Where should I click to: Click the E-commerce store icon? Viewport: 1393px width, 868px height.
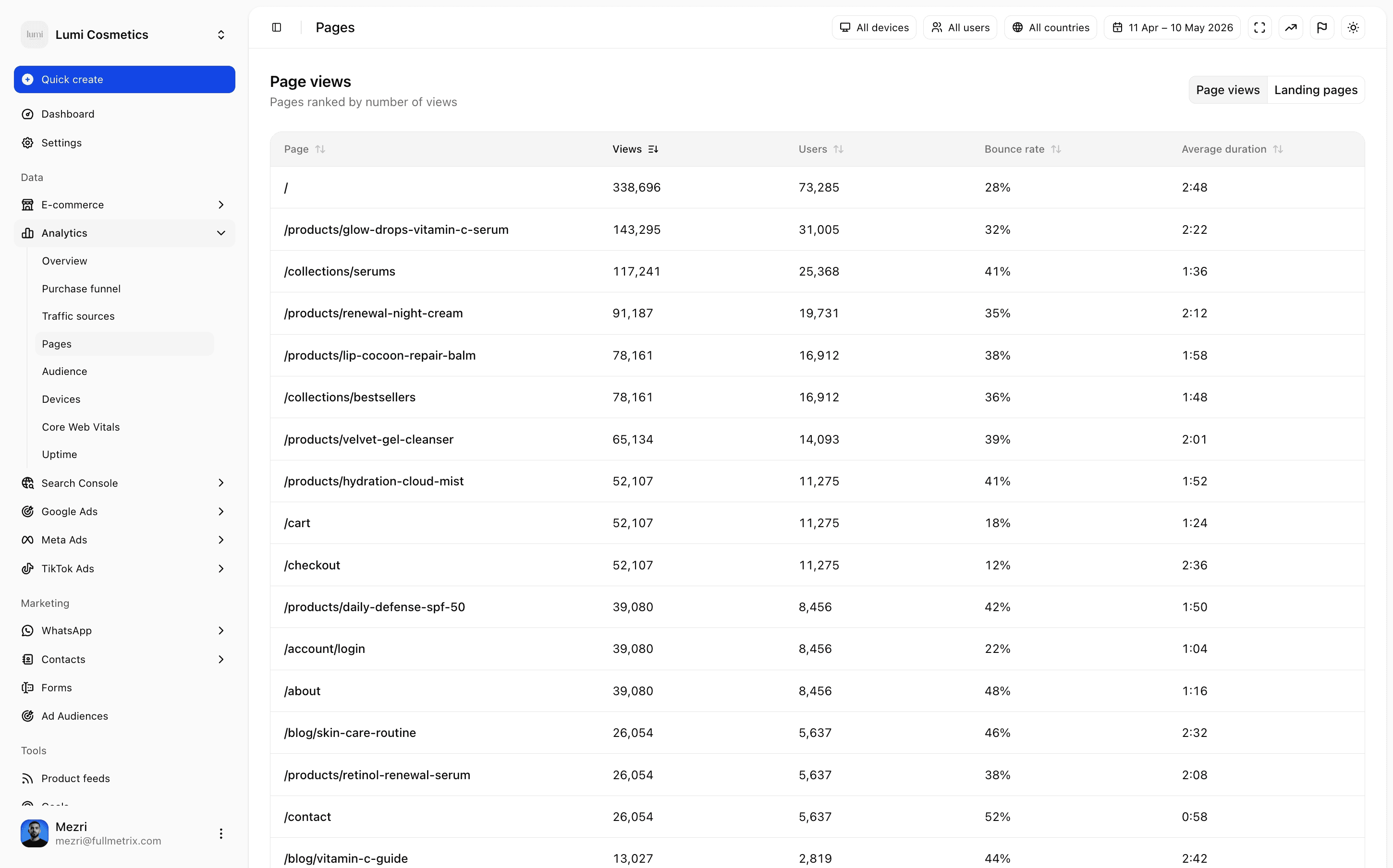(x=27, y=205)
